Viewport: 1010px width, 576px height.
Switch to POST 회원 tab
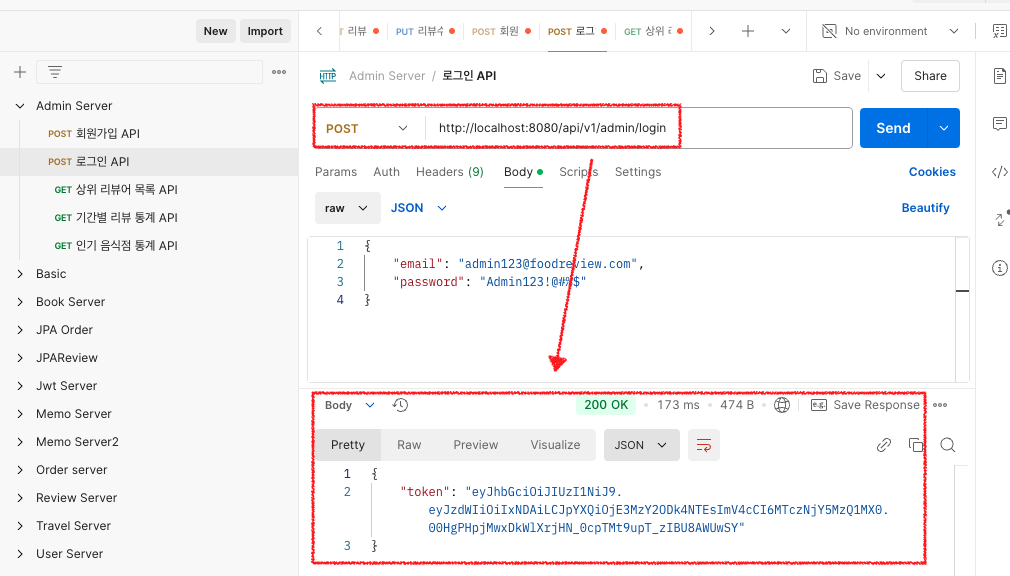point(501,31)
